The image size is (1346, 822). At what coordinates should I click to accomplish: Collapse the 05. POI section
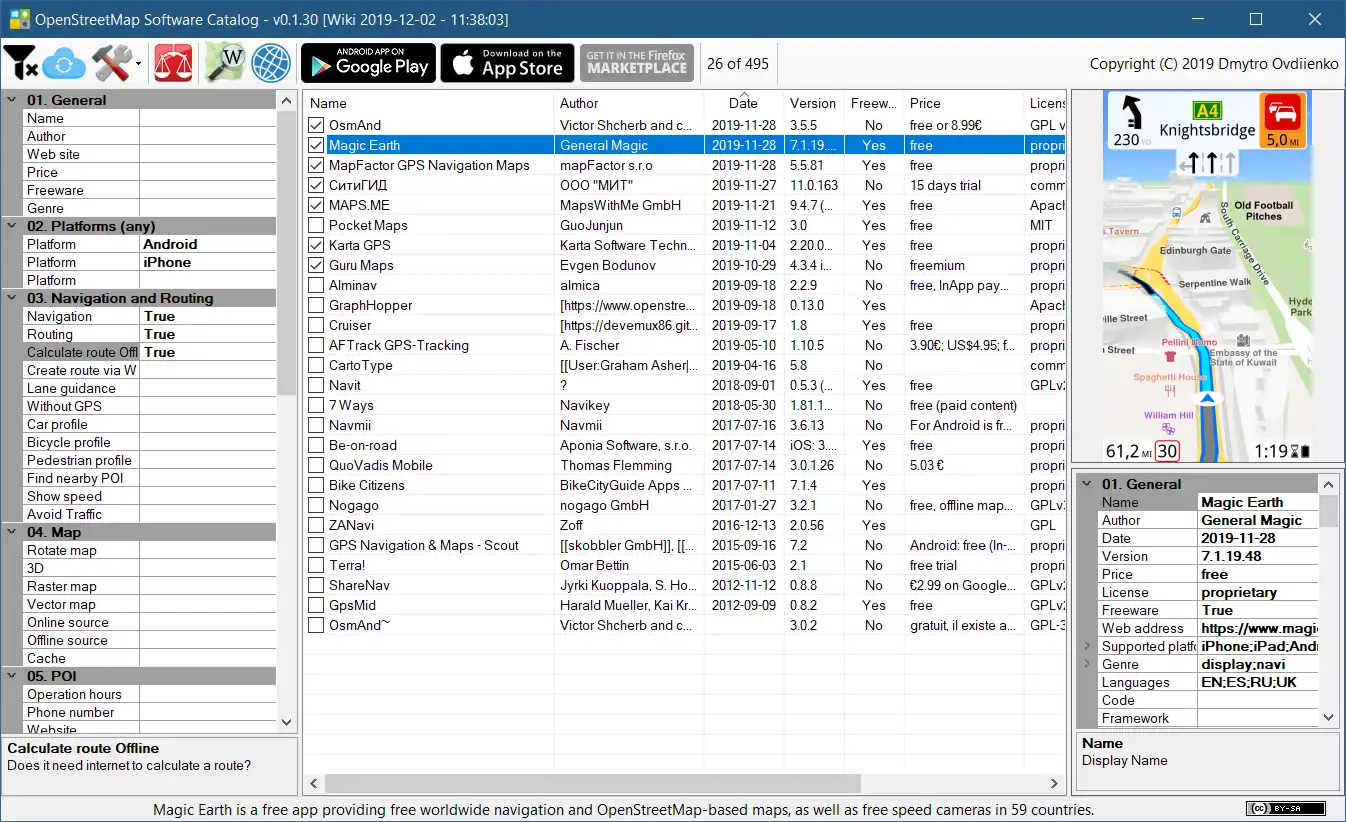pyautogui.click(x=12, y=676)
